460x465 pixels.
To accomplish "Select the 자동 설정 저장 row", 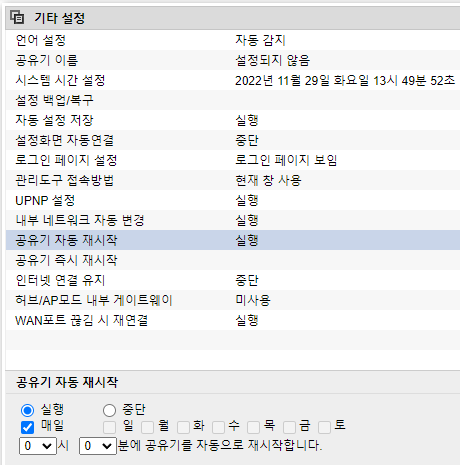I will pos(233,120).
